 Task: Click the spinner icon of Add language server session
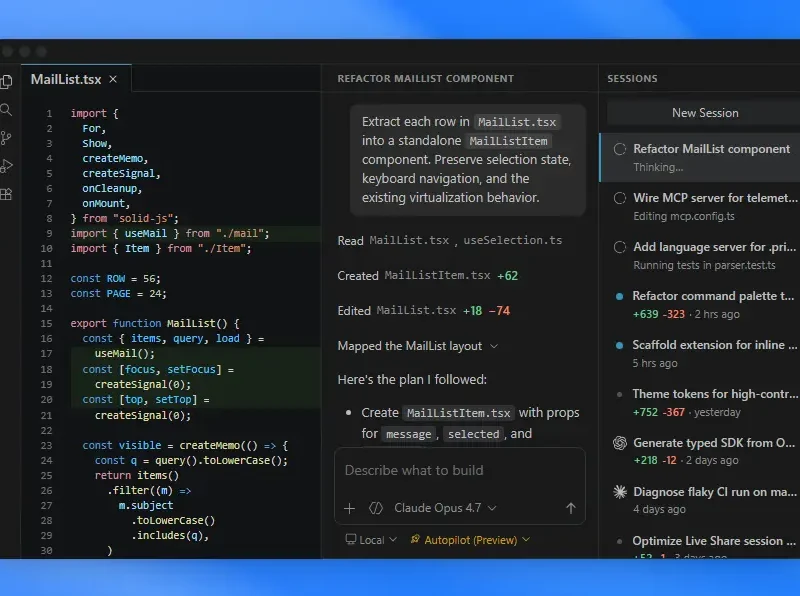[619, 247]
